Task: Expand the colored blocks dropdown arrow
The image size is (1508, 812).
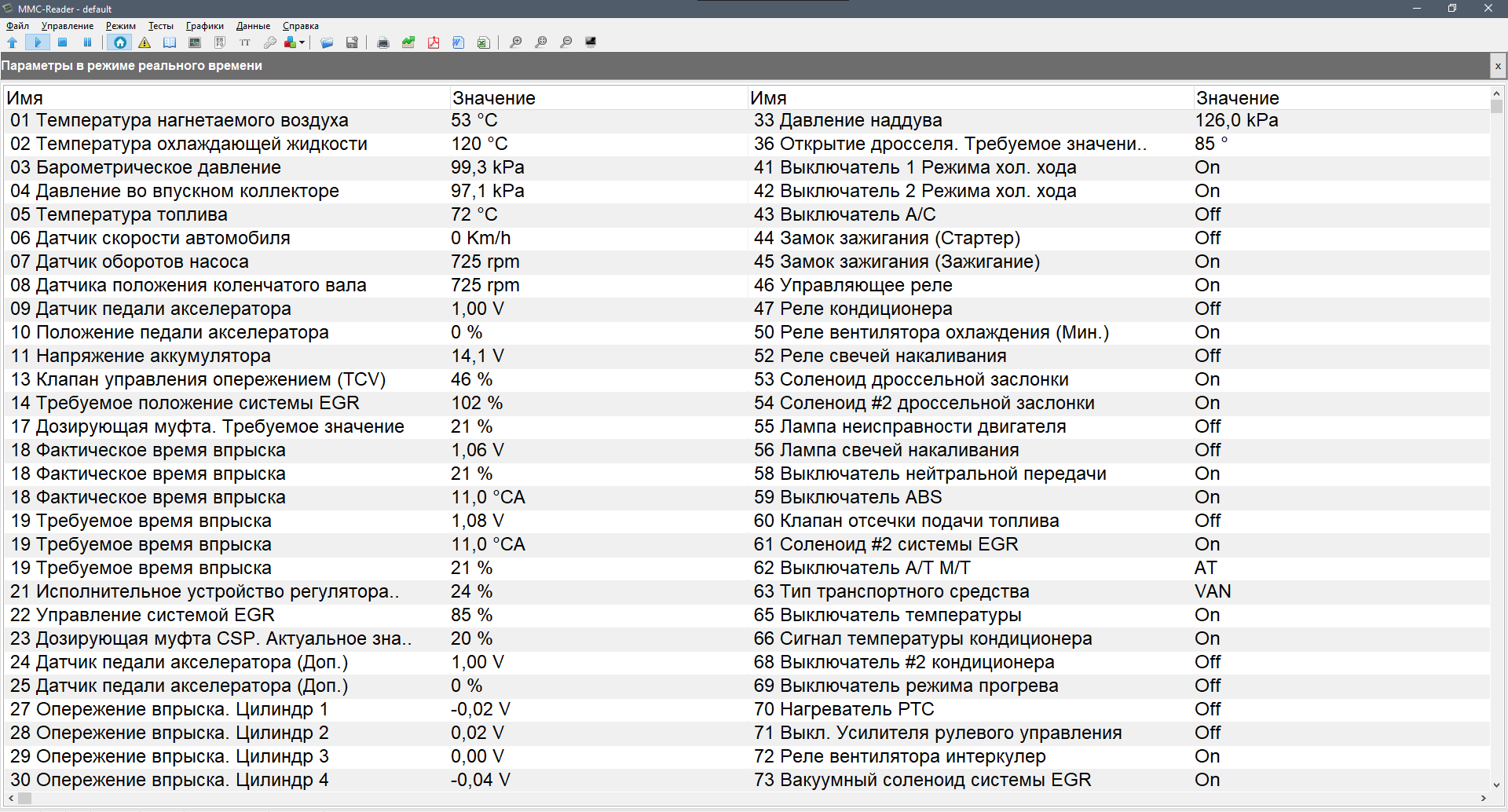Action: pos(302,42)
